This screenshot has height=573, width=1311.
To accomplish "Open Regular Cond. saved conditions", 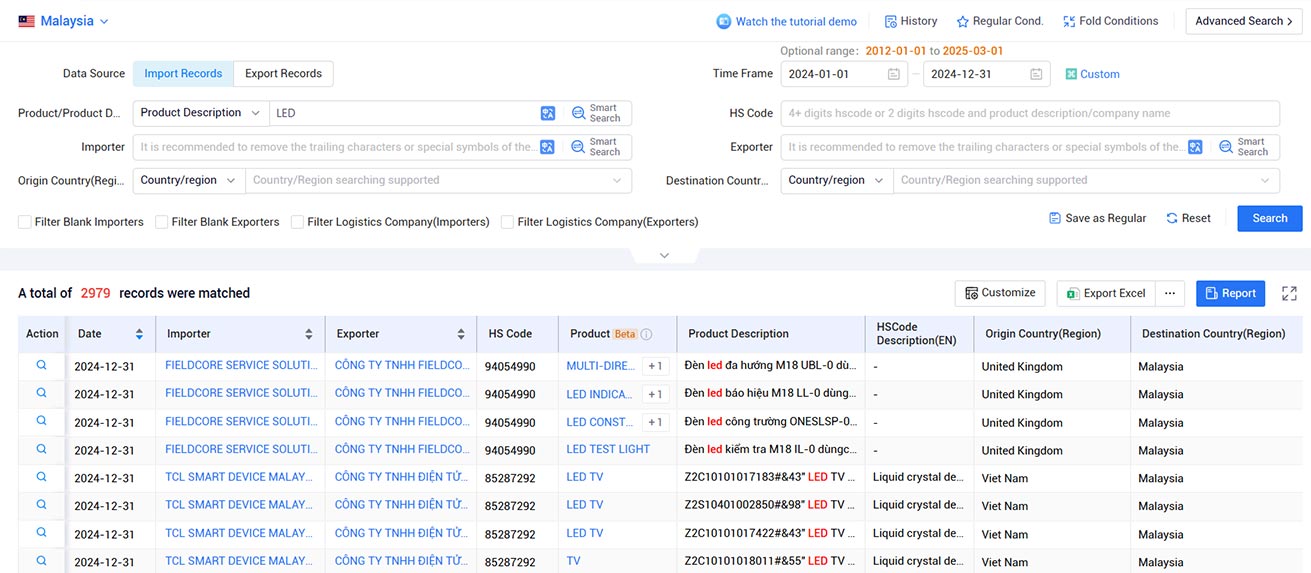I will click(x=1000, y=21).
